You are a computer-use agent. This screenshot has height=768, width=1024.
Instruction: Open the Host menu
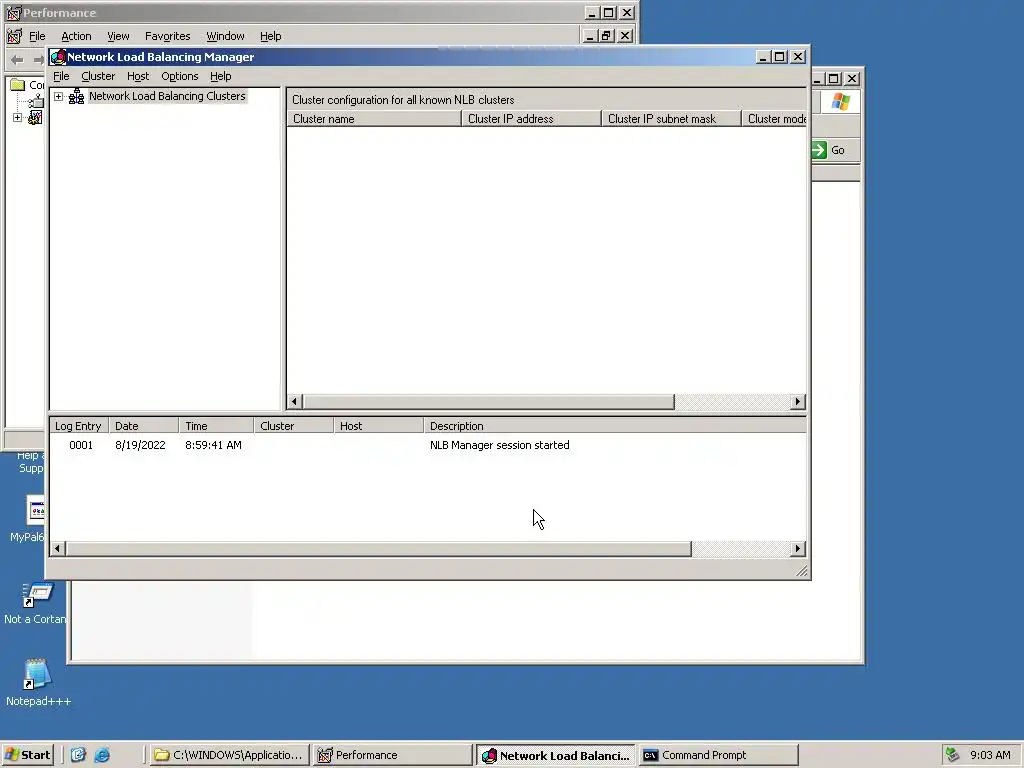(x=138, y=76)
